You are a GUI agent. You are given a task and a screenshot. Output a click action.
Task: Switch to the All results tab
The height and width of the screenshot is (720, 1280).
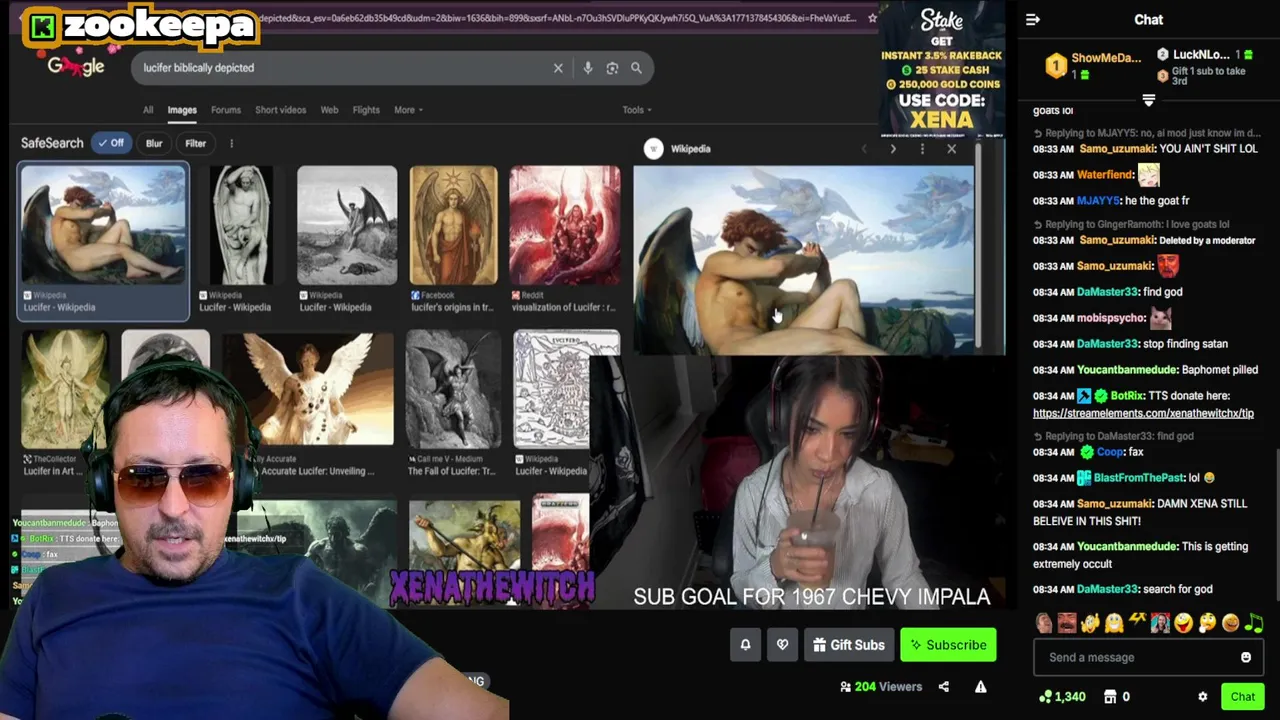pos(148,110)
